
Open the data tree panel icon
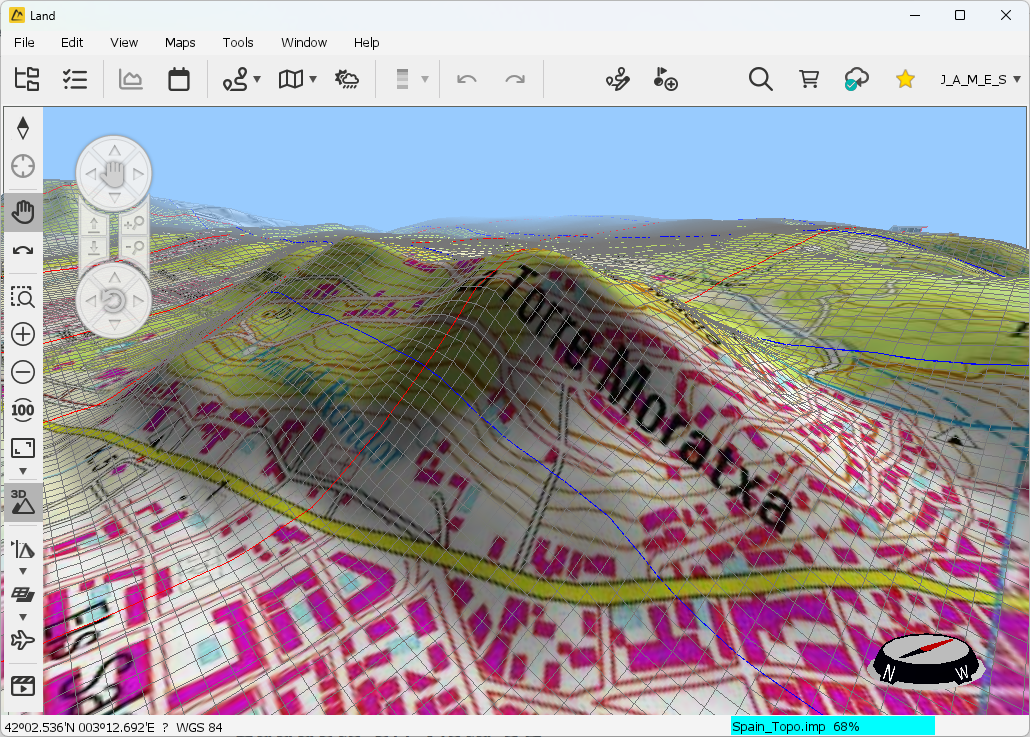[27, 79]
